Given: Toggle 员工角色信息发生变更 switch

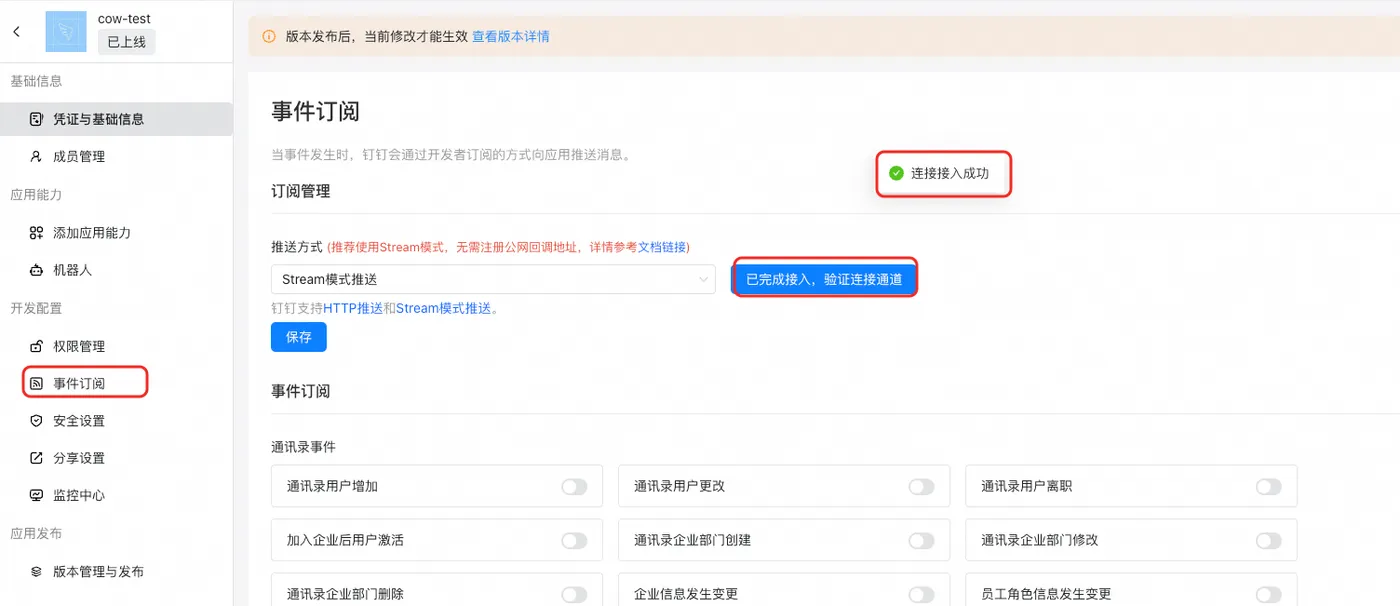Looking at the screenshot, I should tap(1268, 594).
